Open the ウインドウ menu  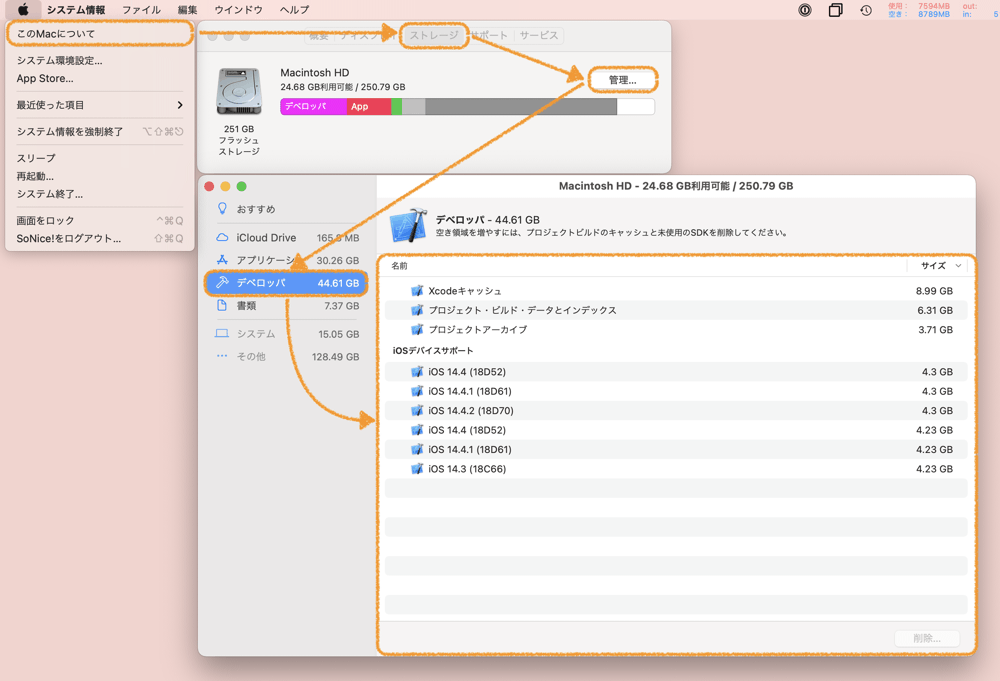tap(239, 10)
